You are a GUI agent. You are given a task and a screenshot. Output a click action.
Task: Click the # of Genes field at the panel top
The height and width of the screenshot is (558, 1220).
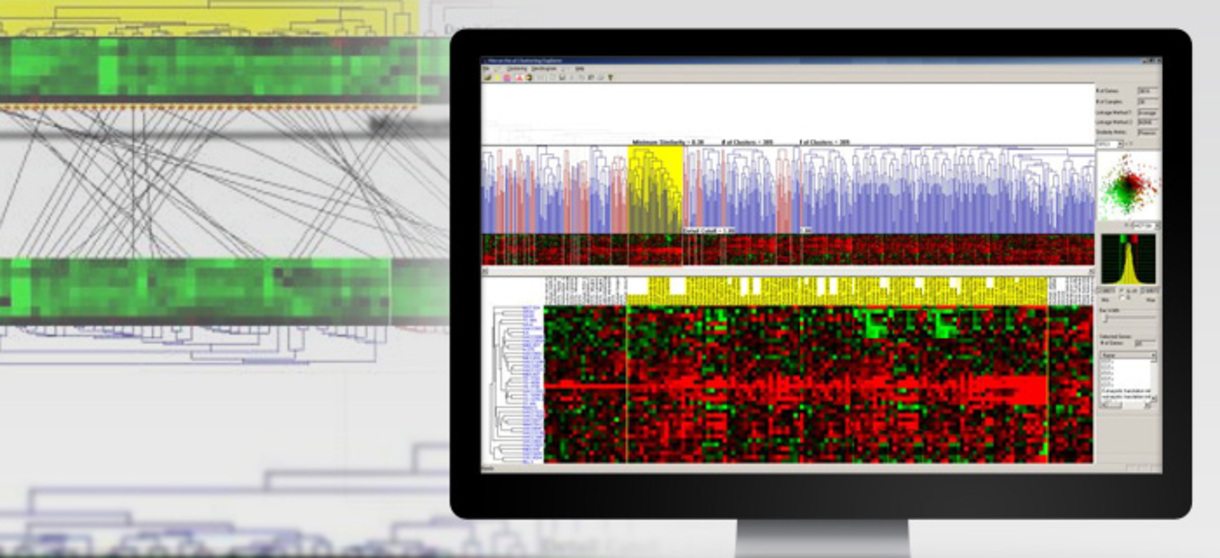coord(1146,91)
